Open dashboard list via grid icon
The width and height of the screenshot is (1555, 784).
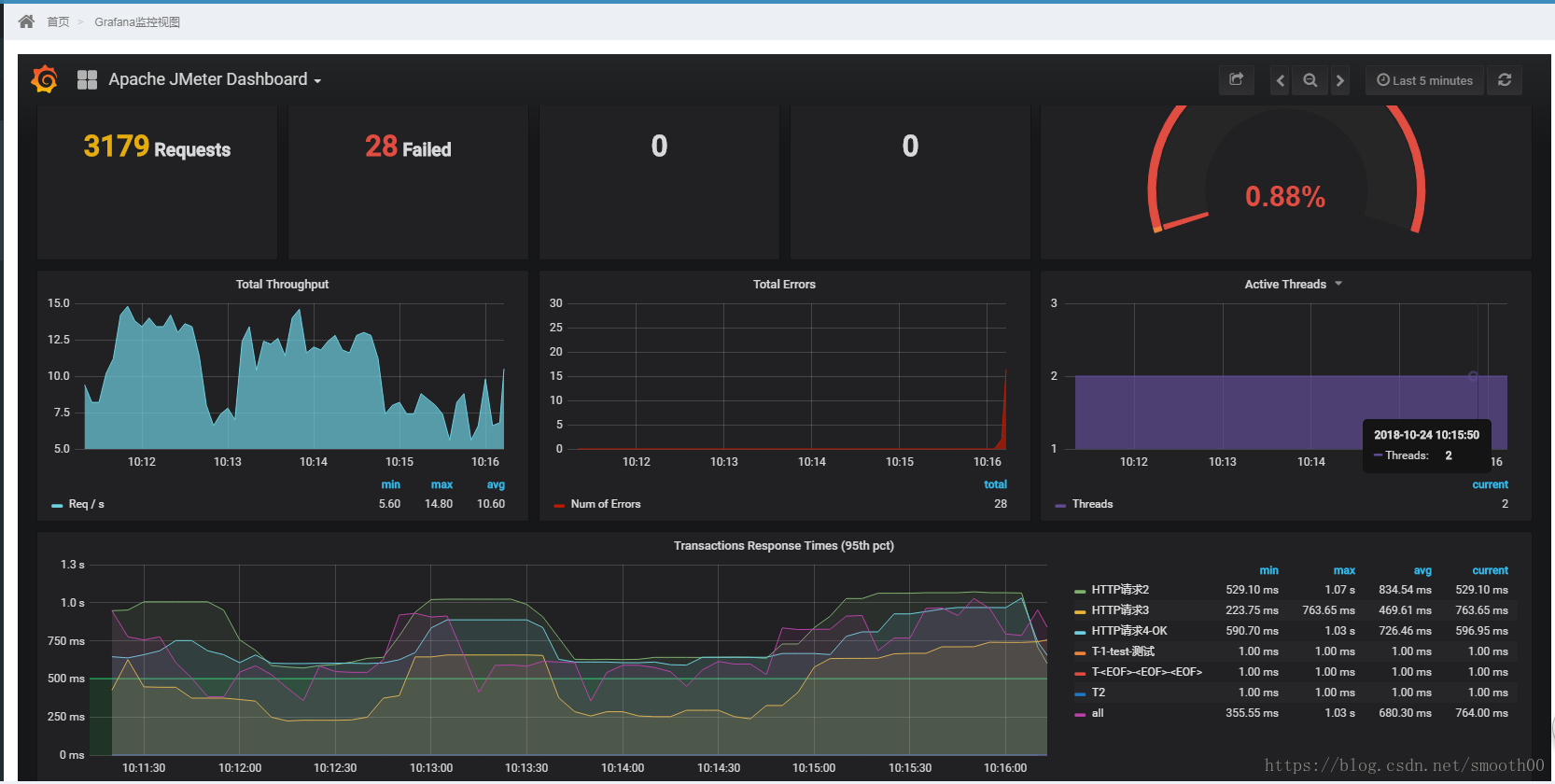click(x=87, y=80)
